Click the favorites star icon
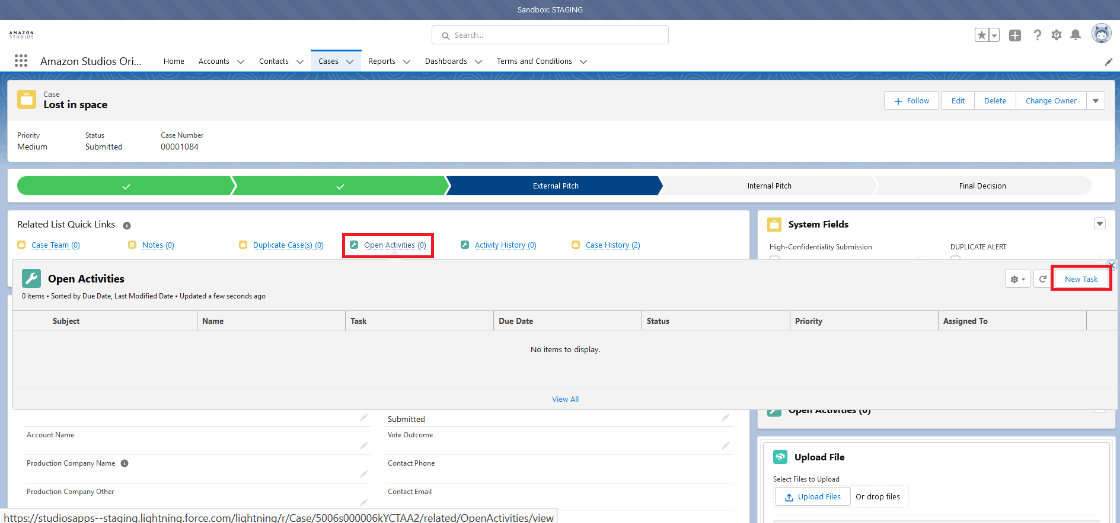The image size is (1120, 523). [982, 35]
